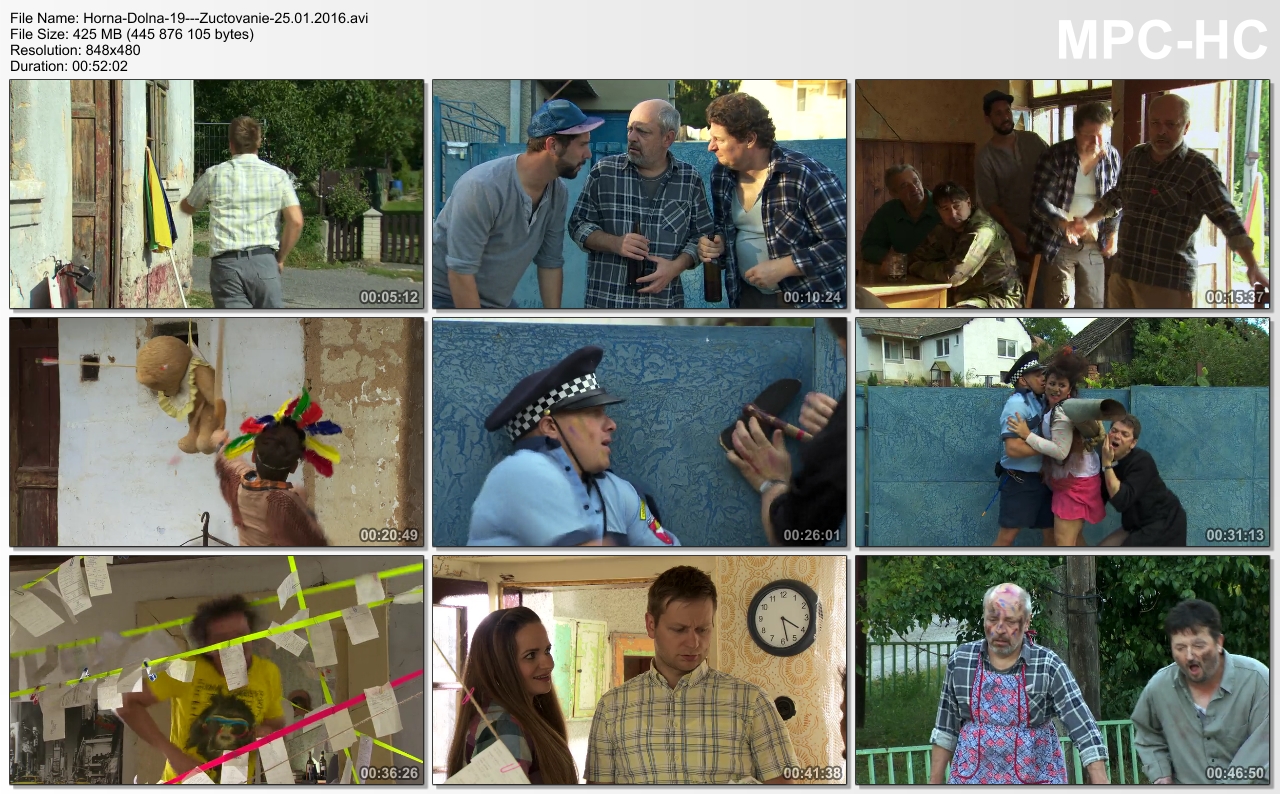The width and height of the screenshot is (1280, 794).
Task: Open the thumbnail of man in apron
Action: pos(1062,670)
